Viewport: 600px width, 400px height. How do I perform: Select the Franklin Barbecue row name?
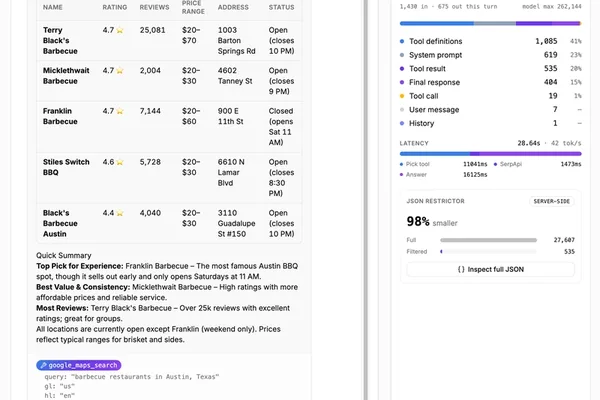(60, 116)
